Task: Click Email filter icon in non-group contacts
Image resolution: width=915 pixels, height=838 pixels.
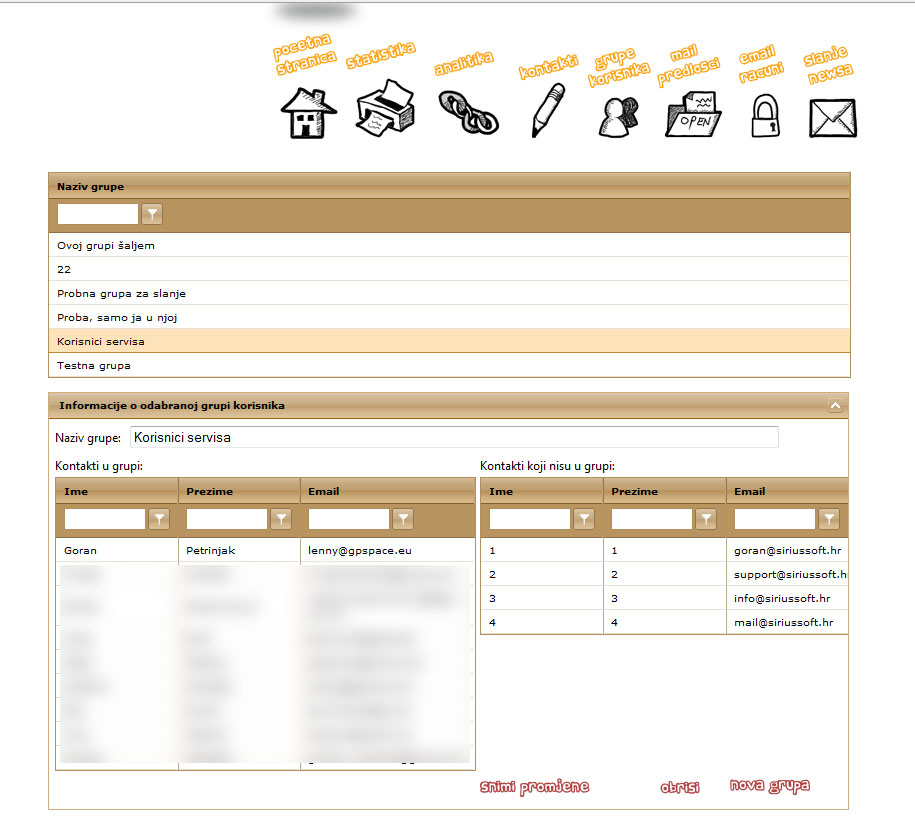Action: click(829, 519)
